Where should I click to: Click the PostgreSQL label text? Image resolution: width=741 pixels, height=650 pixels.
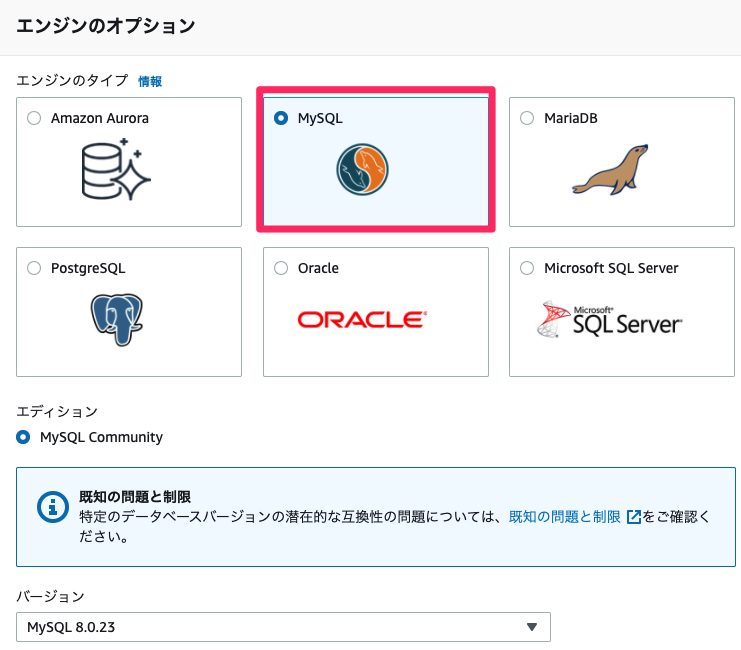coord(88,268)
